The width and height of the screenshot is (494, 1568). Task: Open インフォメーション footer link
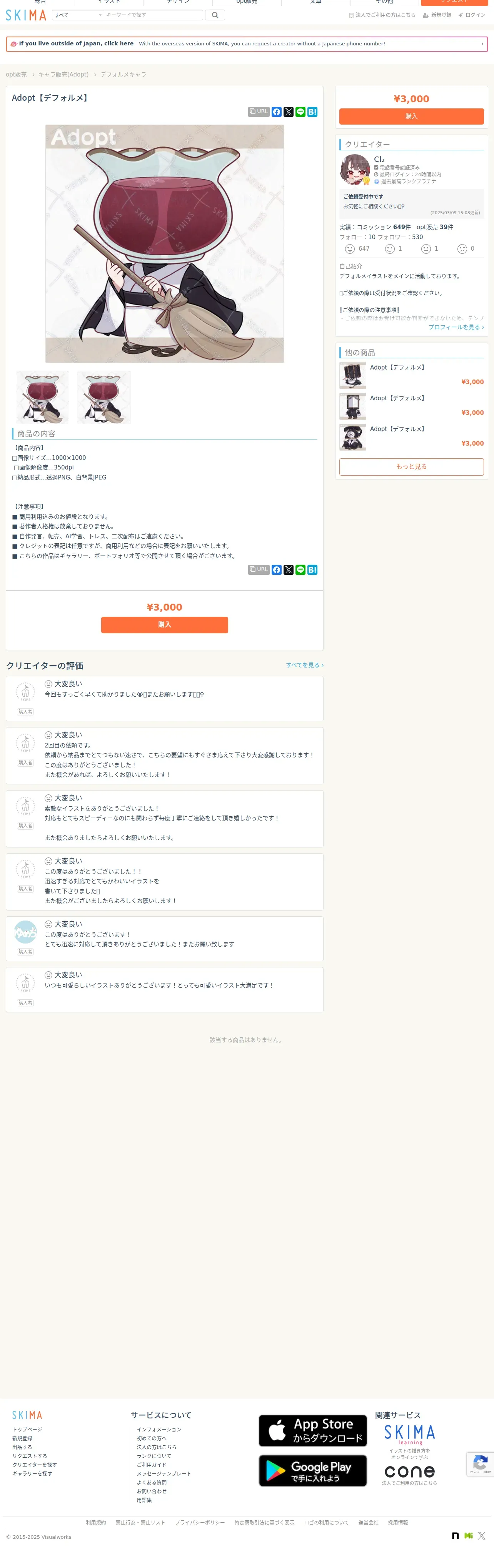159,1430
